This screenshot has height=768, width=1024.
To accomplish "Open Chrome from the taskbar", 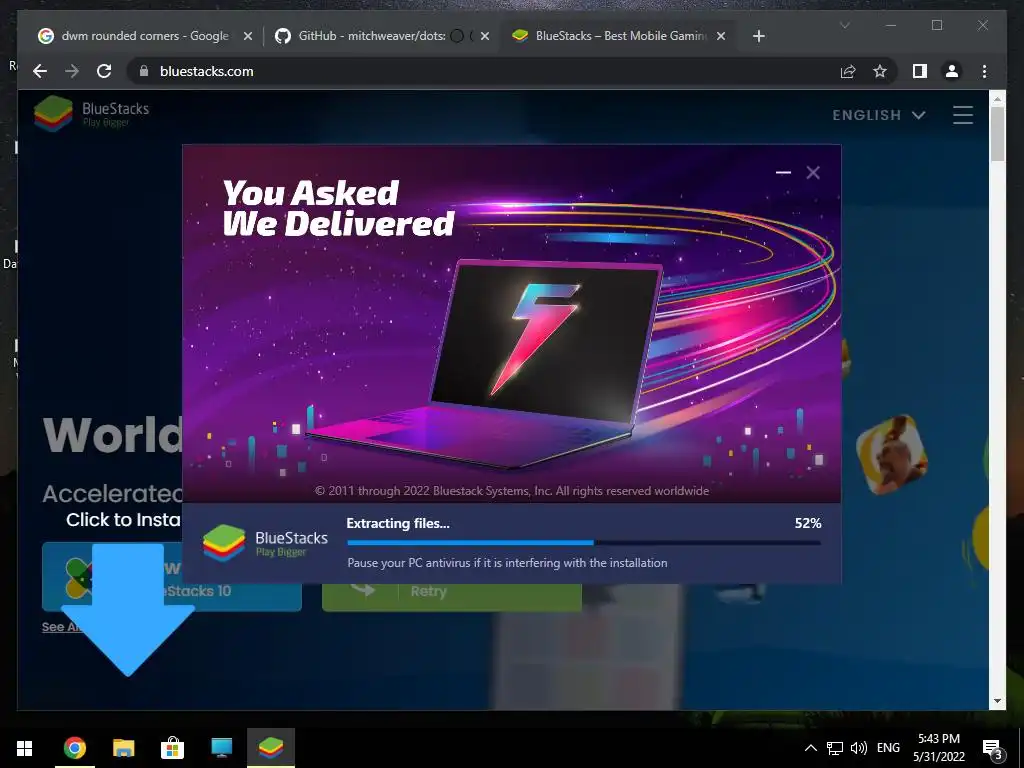I will point(74,748).
